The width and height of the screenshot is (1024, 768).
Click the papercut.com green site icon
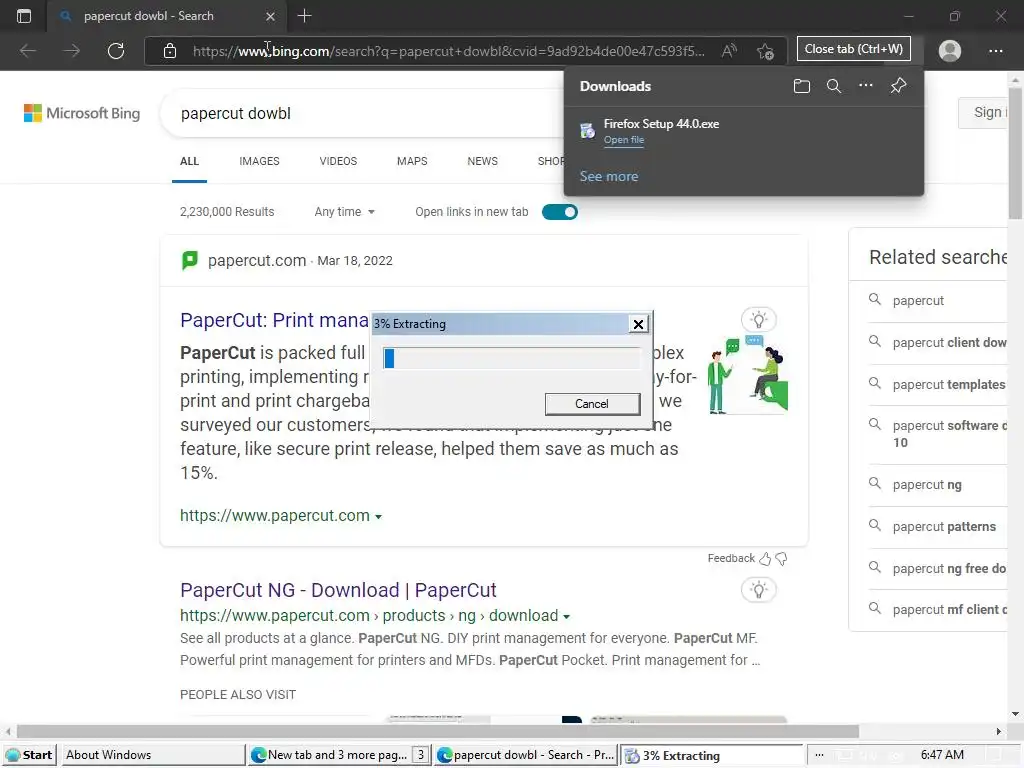[189, 261]
